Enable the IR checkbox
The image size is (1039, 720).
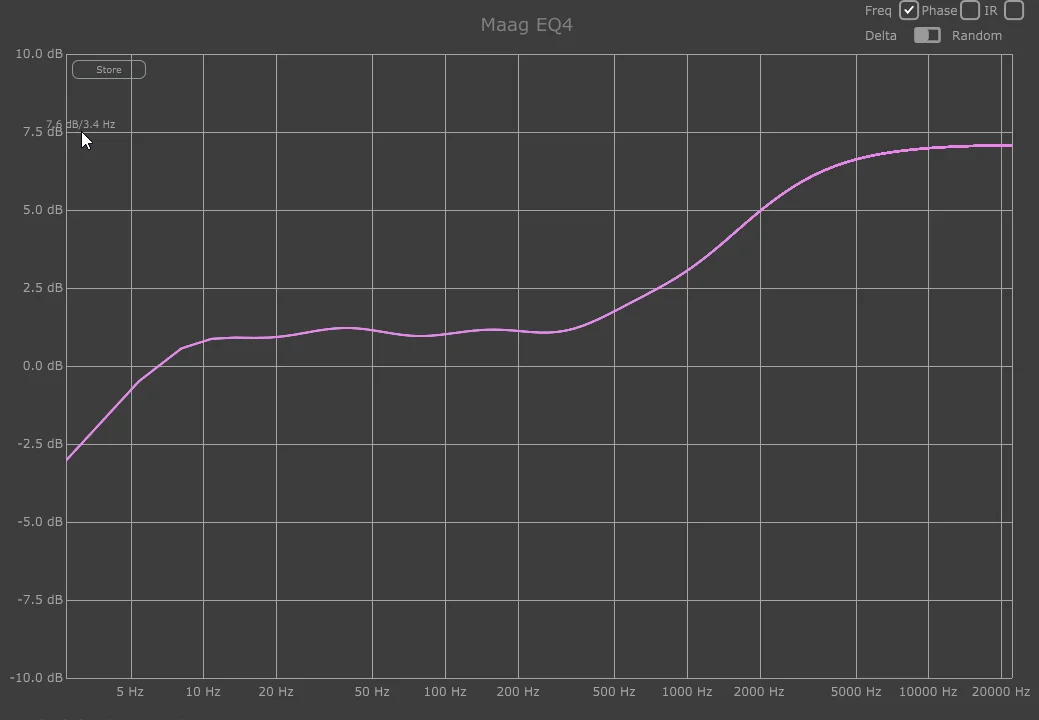click(1014, 11)
